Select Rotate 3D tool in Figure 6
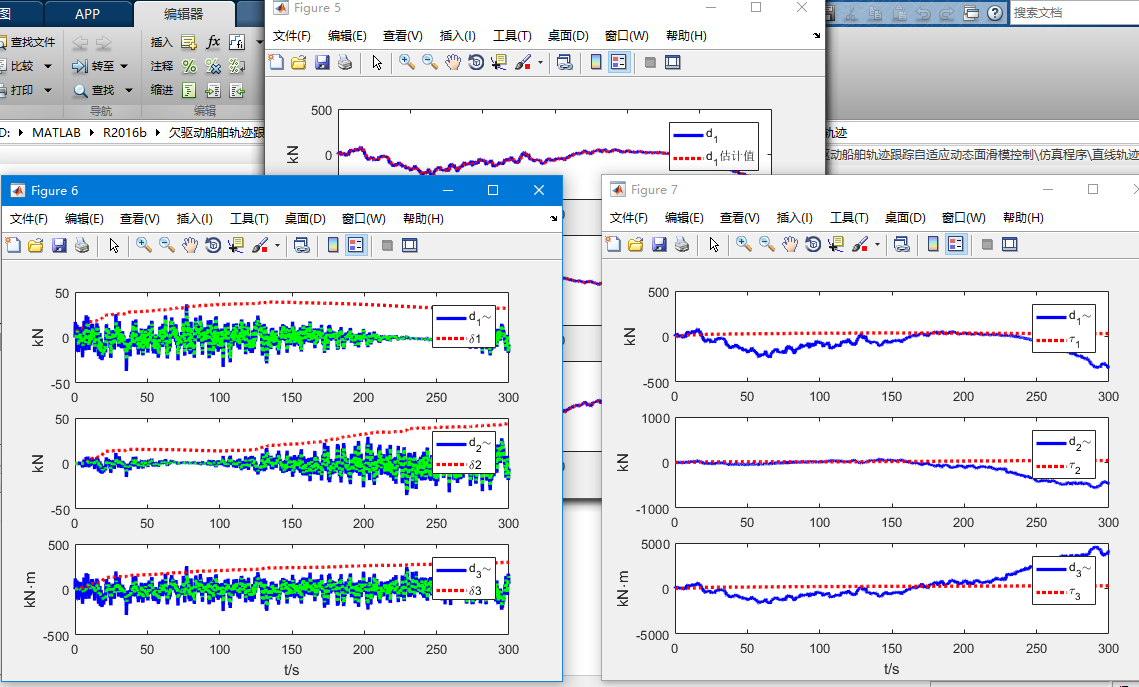Viewport: 1139px width, 687px height. coord(213,245)
